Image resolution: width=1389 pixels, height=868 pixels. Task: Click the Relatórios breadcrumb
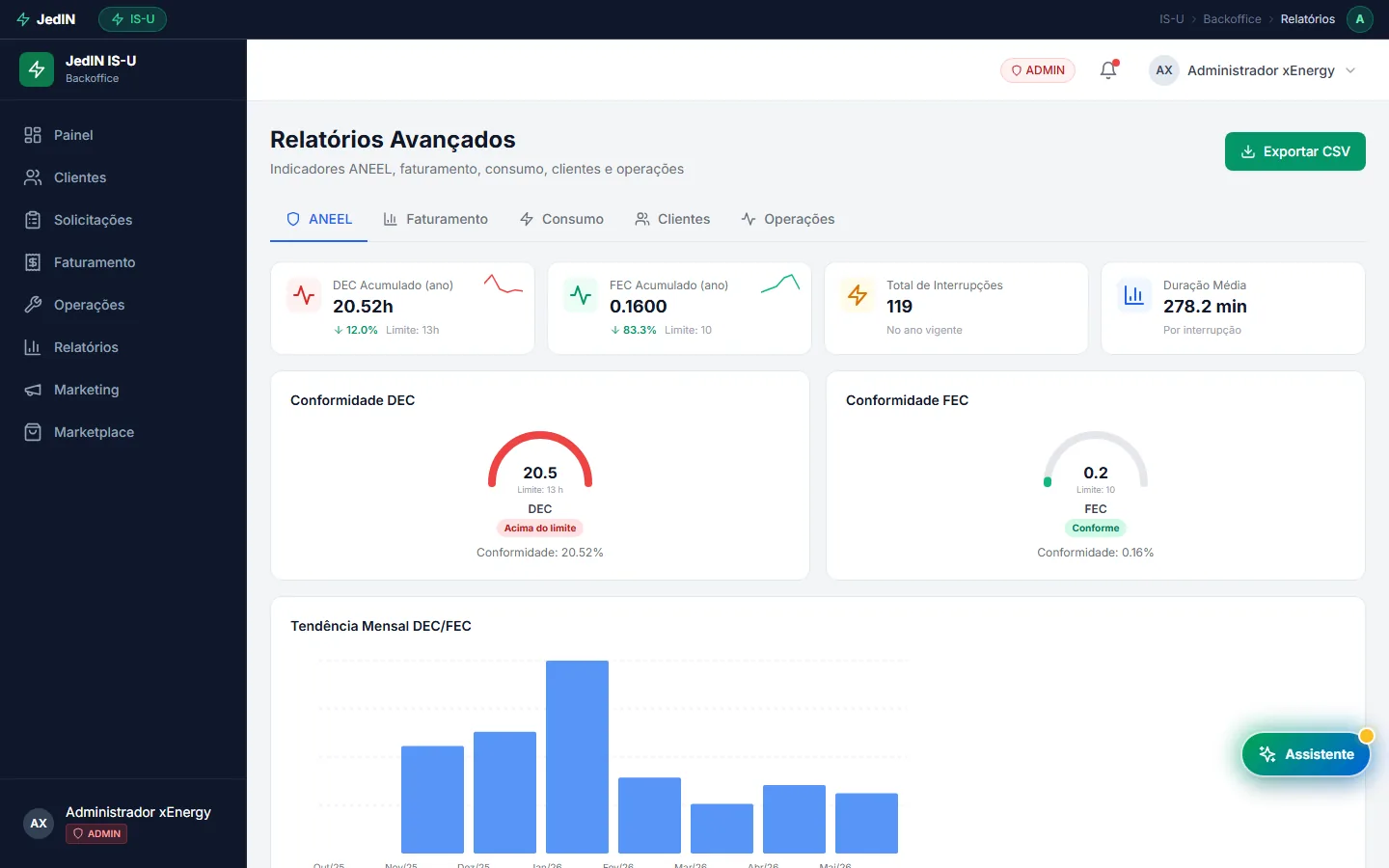pos(1308,19)
